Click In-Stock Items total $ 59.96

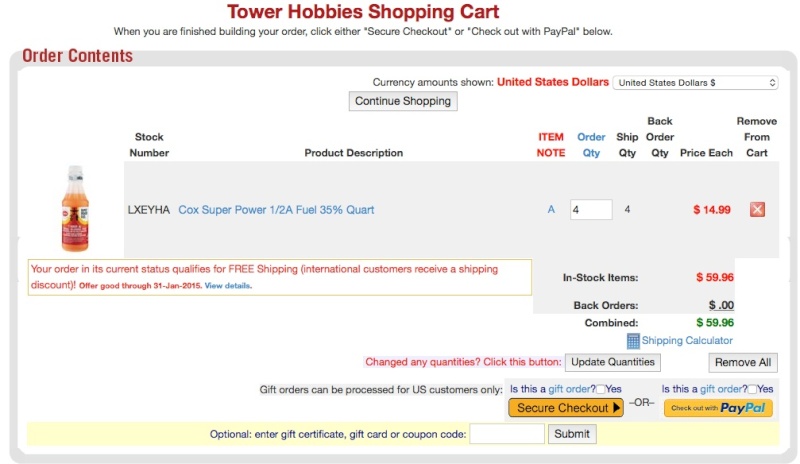point(715,277)
